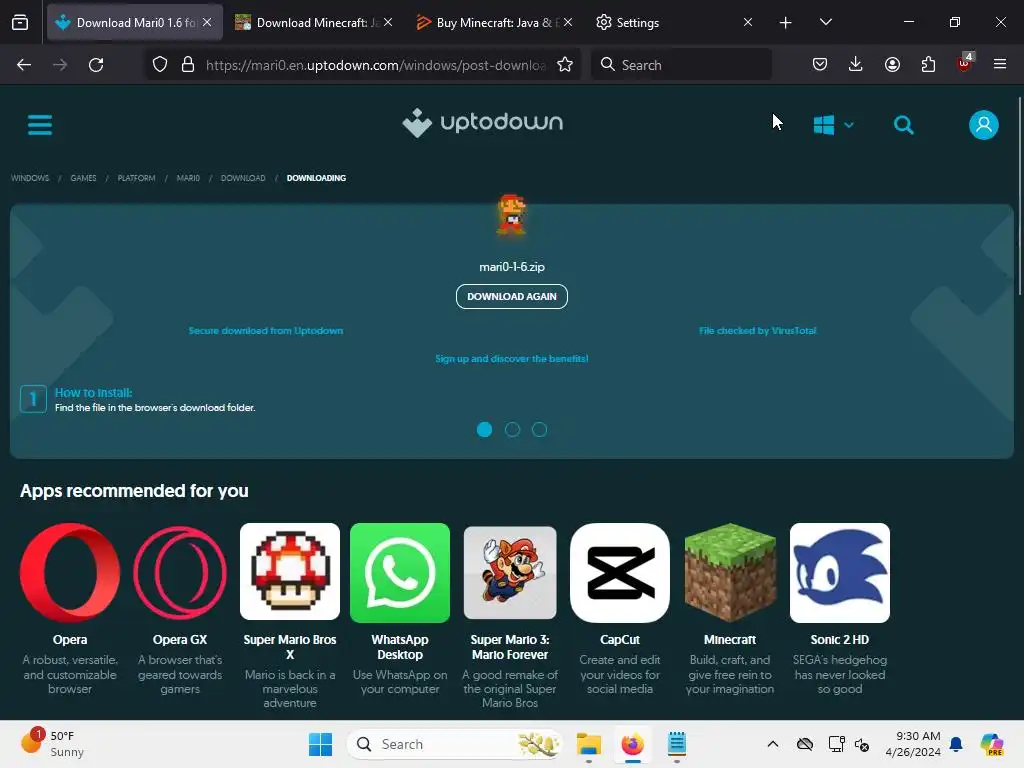
Task: Go back to the previous page
Action: click(x=24, y=65)
